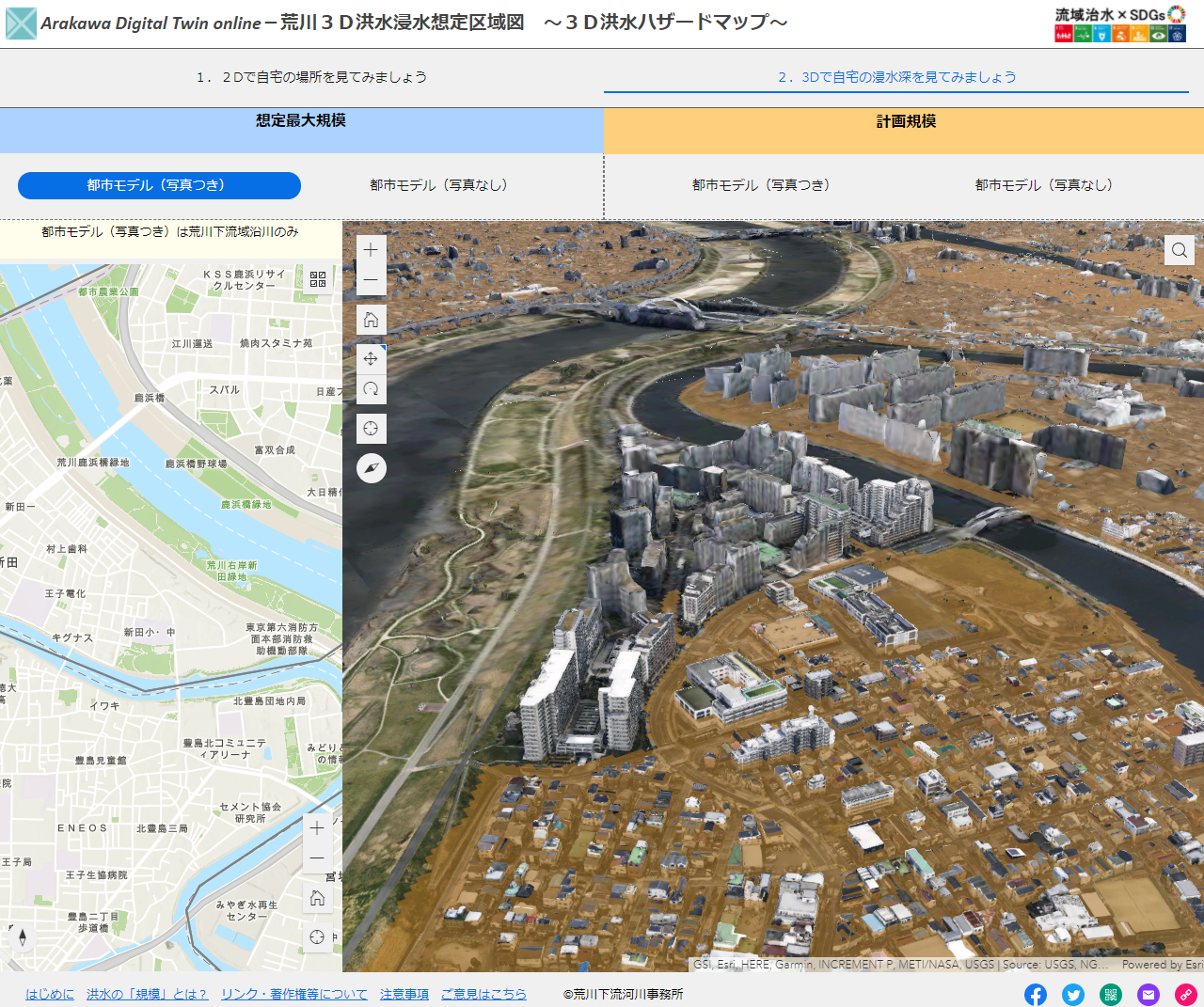Zoom in on the 3D scene
The image size is (1204, 1007).
pos(371,249)
